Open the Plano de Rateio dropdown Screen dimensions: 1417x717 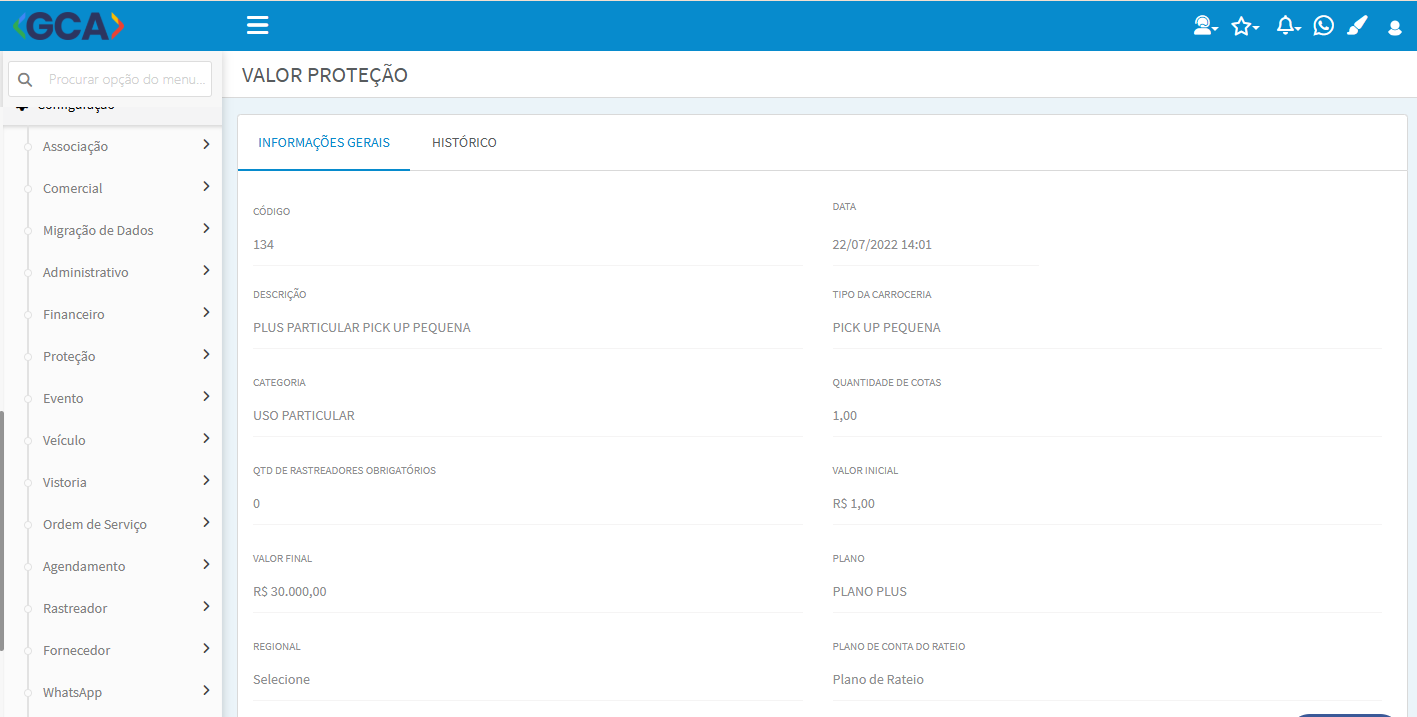point(1107,680)
